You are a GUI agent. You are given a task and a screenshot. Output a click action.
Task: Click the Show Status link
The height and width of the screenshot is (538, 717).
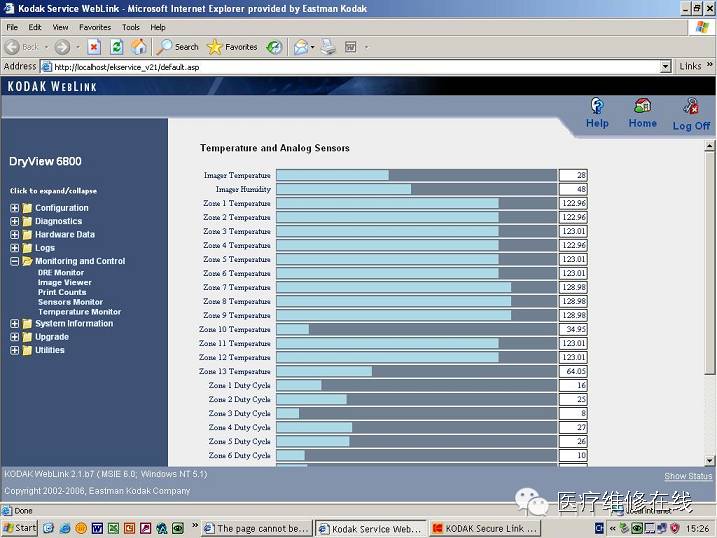click(688, 476)
